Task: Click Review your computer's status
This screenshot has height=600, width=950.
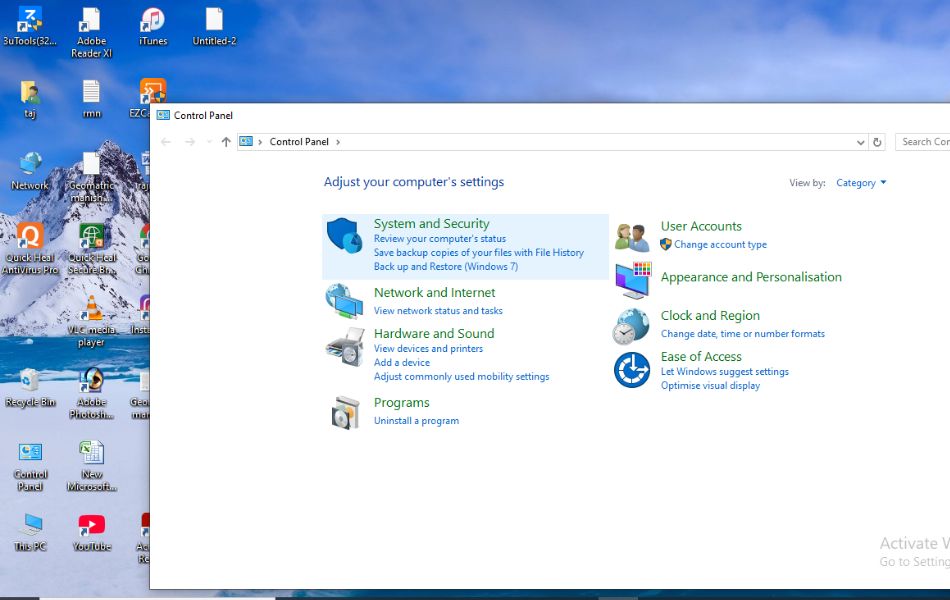Action: click(x=440, y=239)
